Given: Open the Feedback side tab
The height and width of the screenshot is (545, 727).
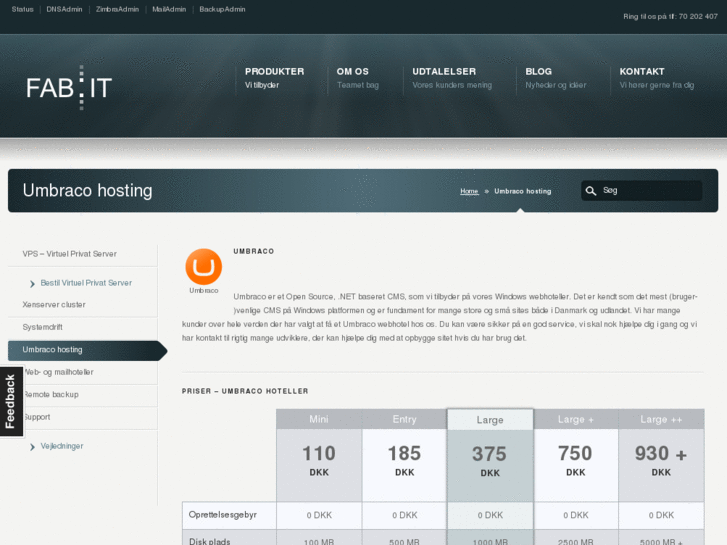Looking at the screenshot, I should pos(11,401).
